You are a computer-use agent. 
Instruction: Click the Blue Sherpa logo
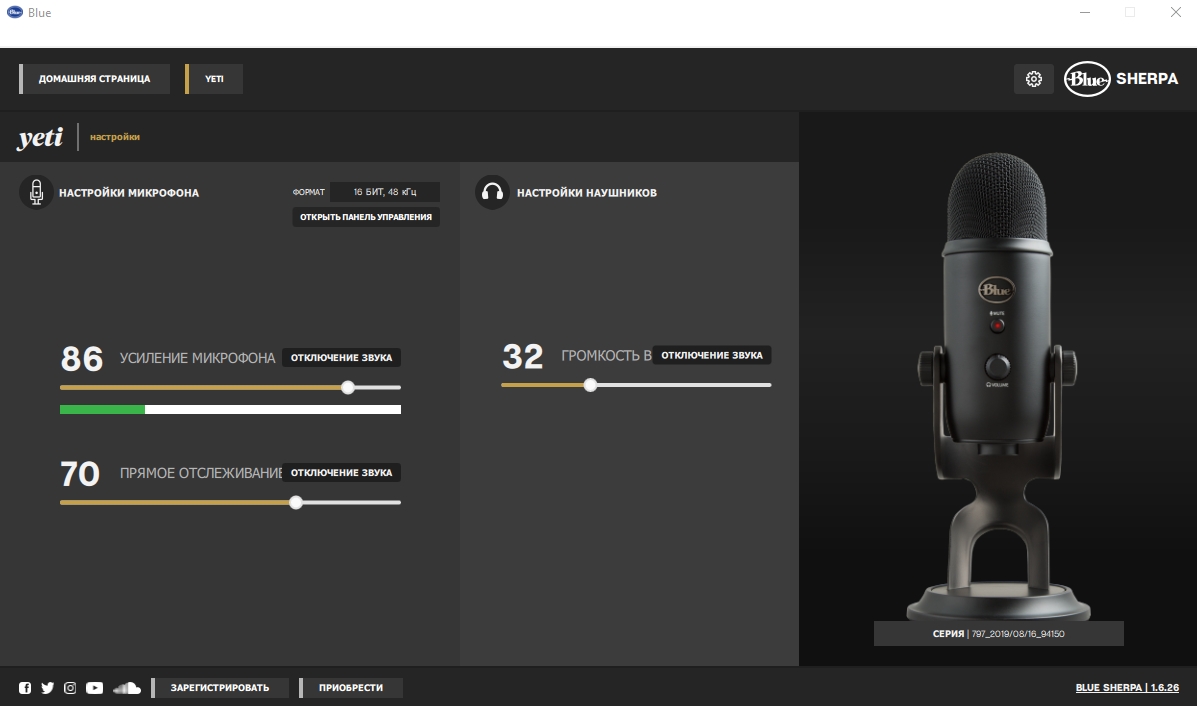(x=1121, y=79)
